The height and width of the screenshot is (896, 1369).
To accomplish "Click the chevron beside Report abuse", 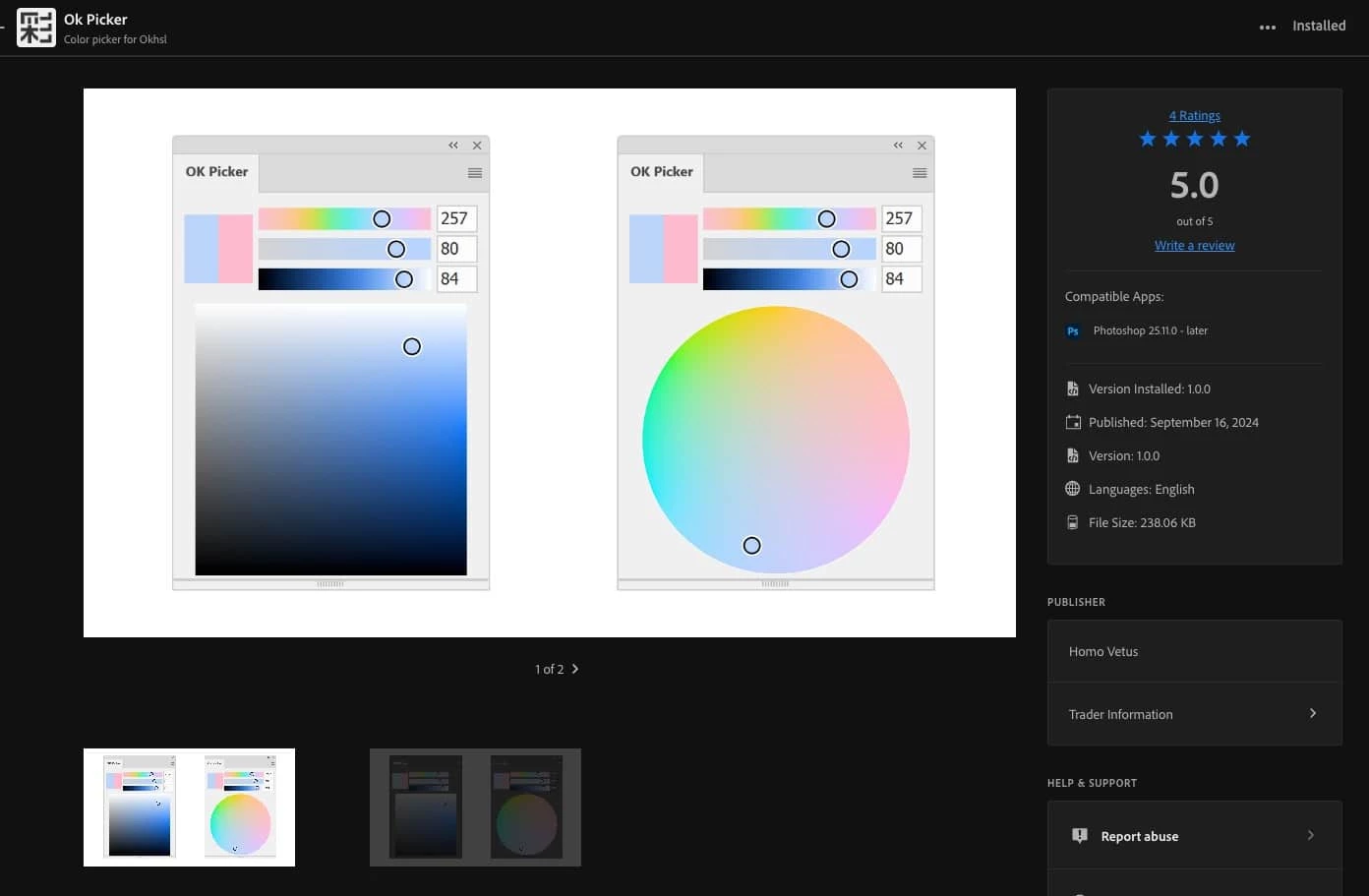I will (1310, 835).
